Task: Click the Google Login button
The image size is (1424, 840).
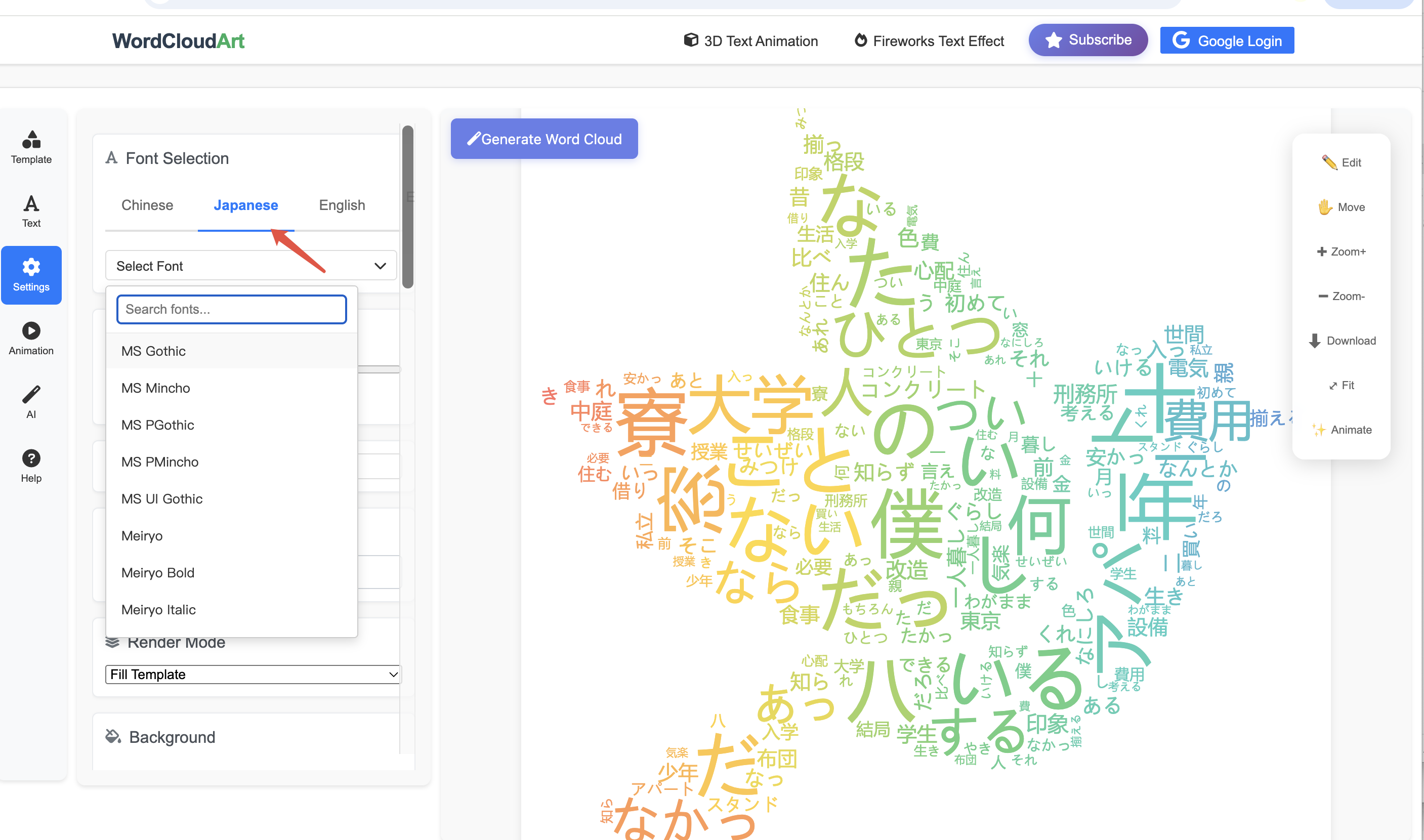Action: [1227, 41]
